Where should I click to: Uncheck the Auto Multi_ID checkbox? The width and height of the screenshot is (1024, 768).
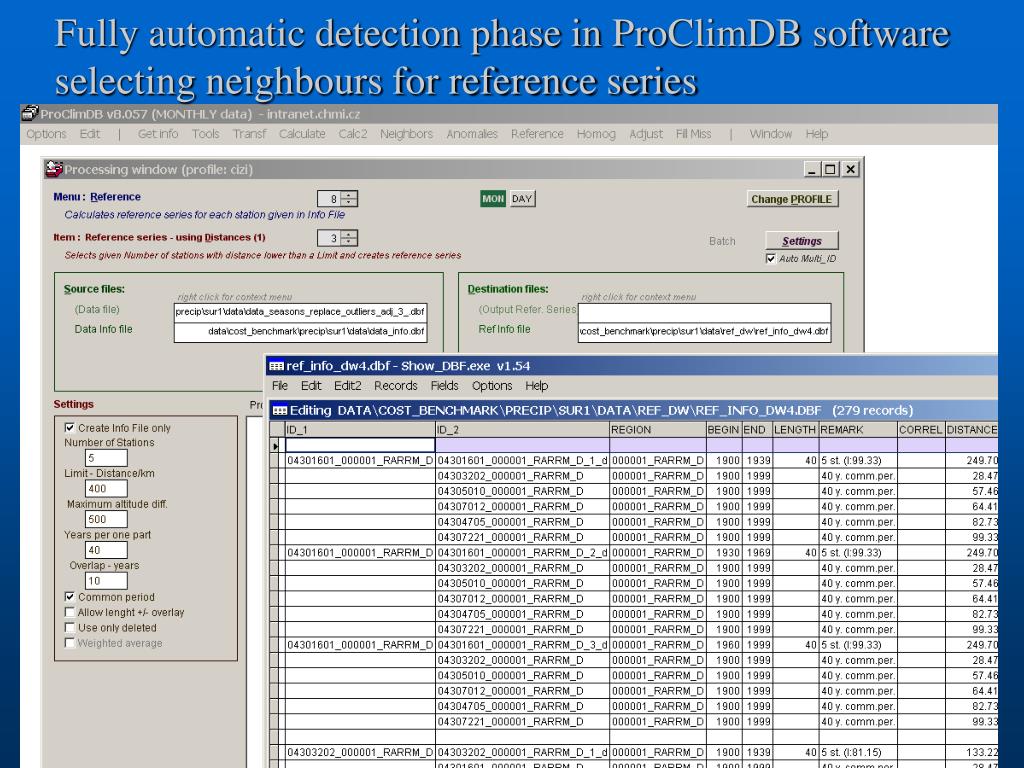(x=771, y=259)
